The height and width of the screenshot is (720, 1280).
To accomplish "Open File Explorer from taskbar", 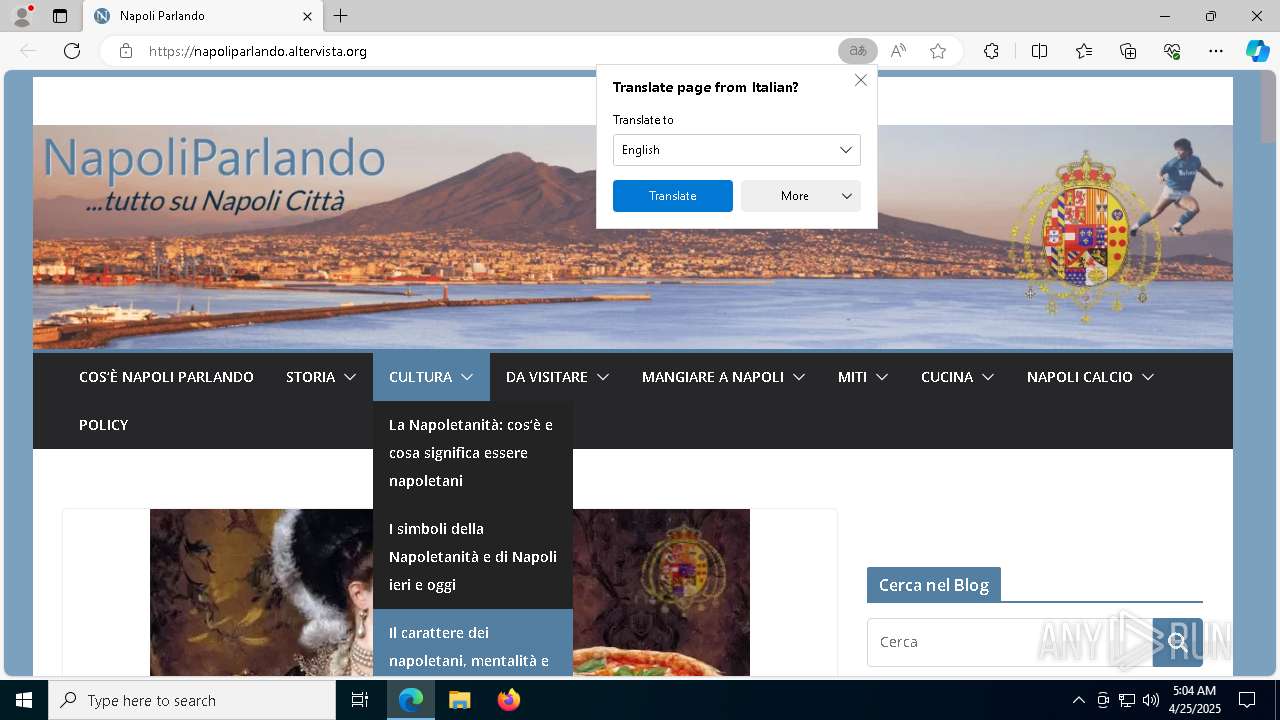I will (x=459, y=700).
